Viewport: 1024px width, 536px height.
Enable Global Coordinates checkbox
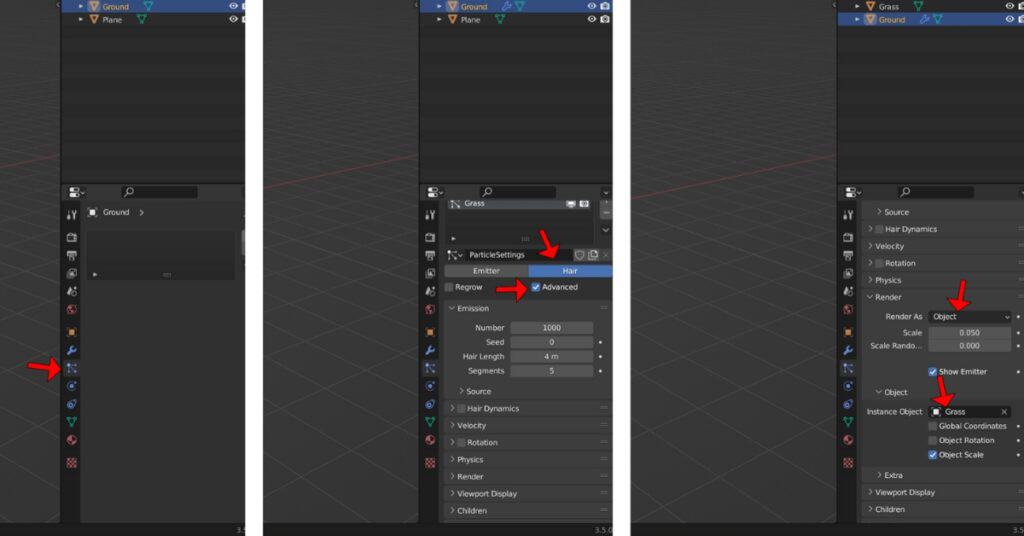933,426
